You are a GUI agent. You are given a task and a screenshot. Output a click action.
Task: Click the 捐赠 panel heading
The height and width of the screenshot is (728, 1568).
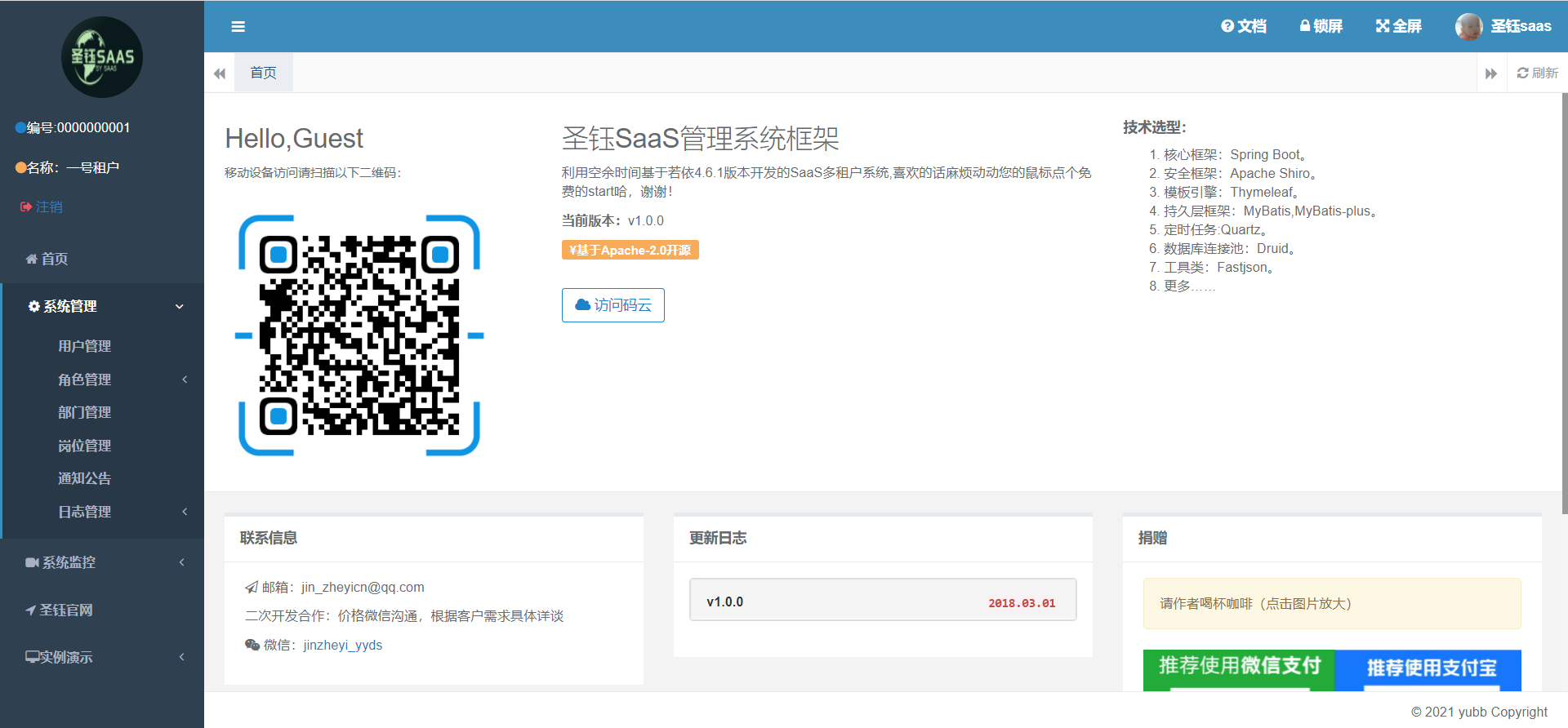[1152, 539]
